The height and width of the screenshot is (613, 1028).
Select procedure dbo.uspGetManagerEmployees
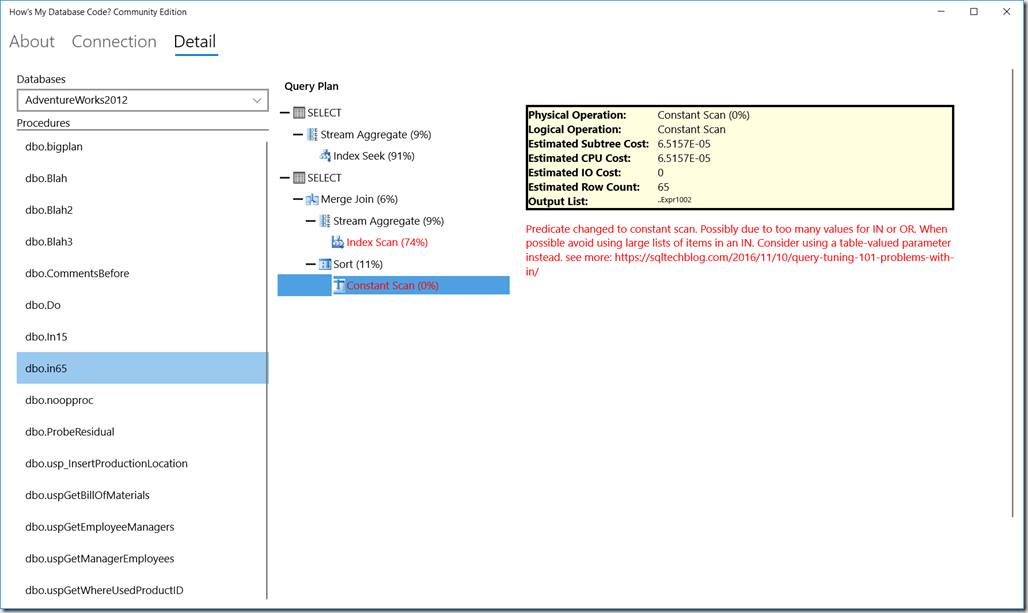142,559
